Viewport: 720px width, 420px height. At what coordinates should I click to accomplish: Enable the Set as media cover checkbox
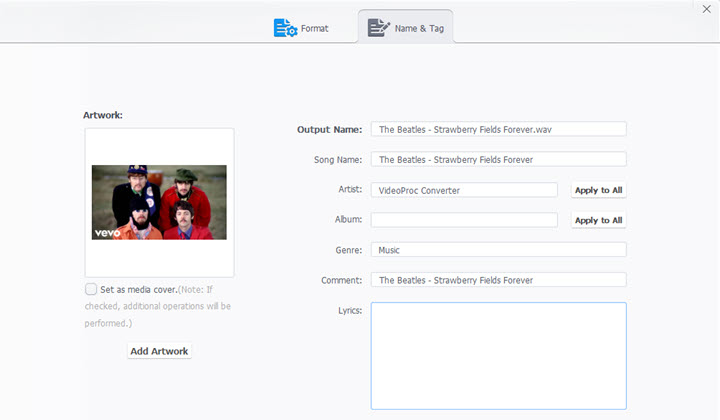(x=91, y=289)
